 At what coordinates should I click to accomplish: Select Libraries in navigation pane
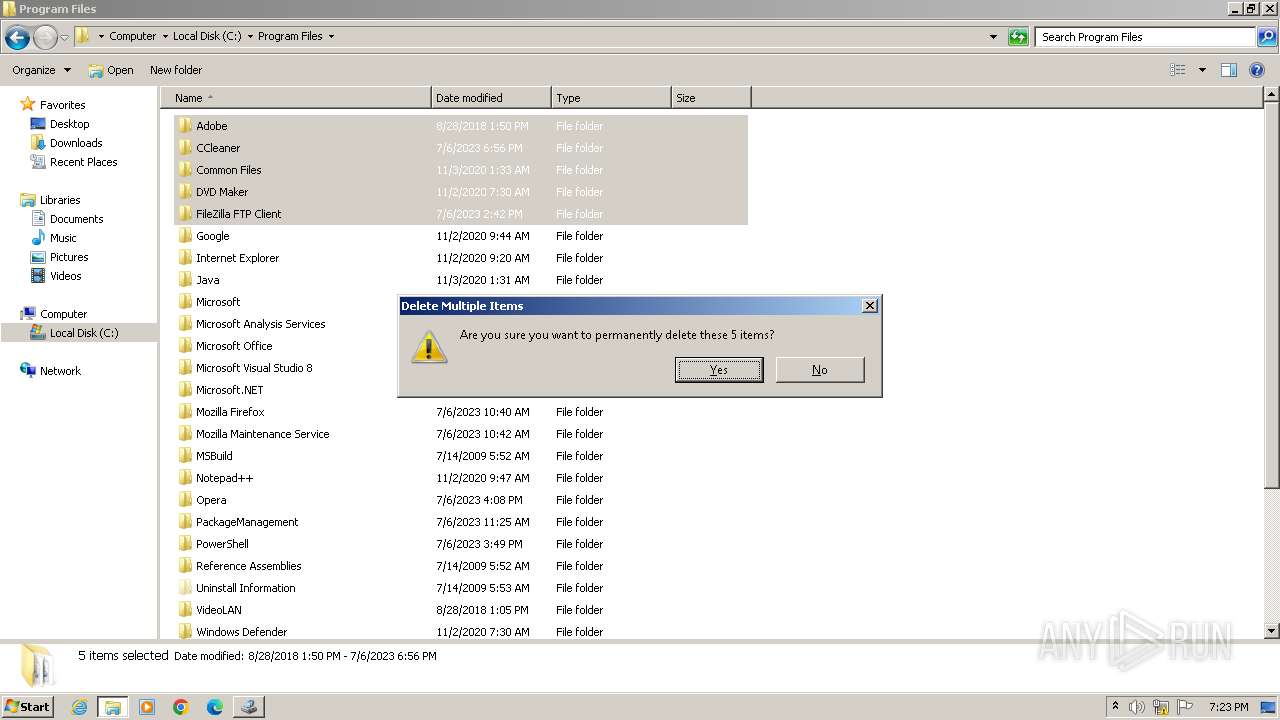(x=60, y=200)
